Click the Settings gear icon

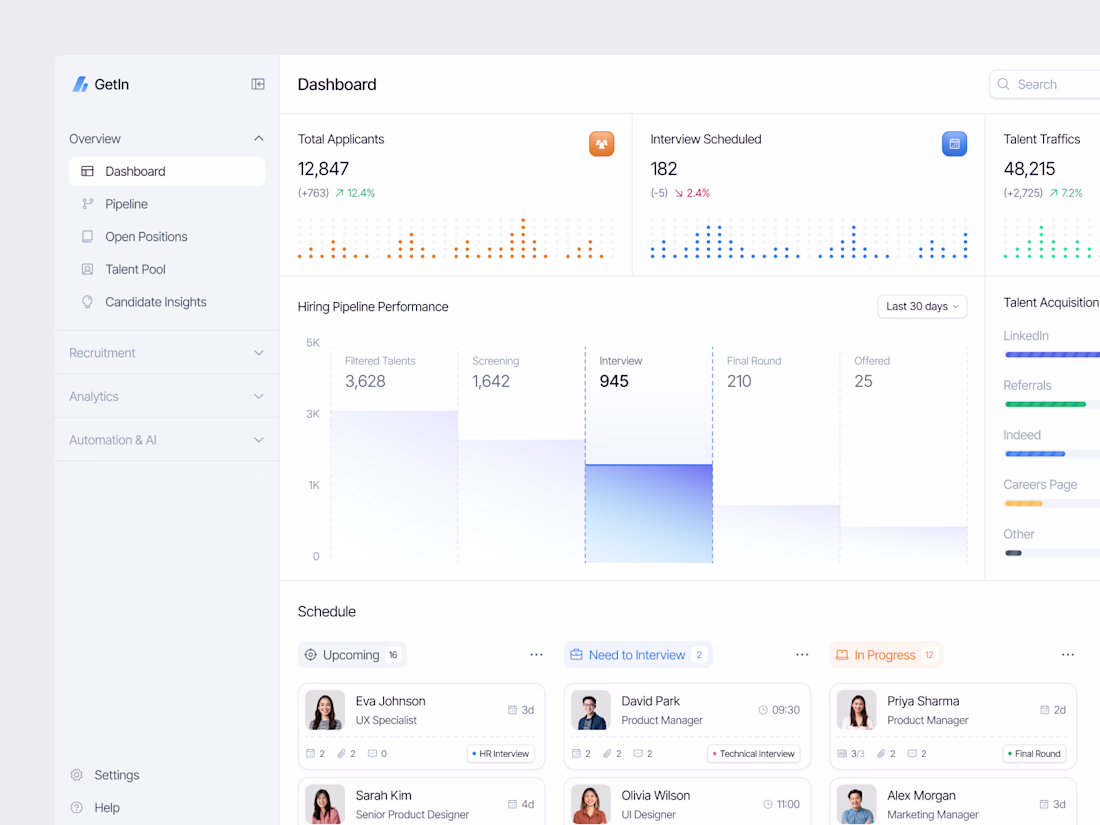76,775
